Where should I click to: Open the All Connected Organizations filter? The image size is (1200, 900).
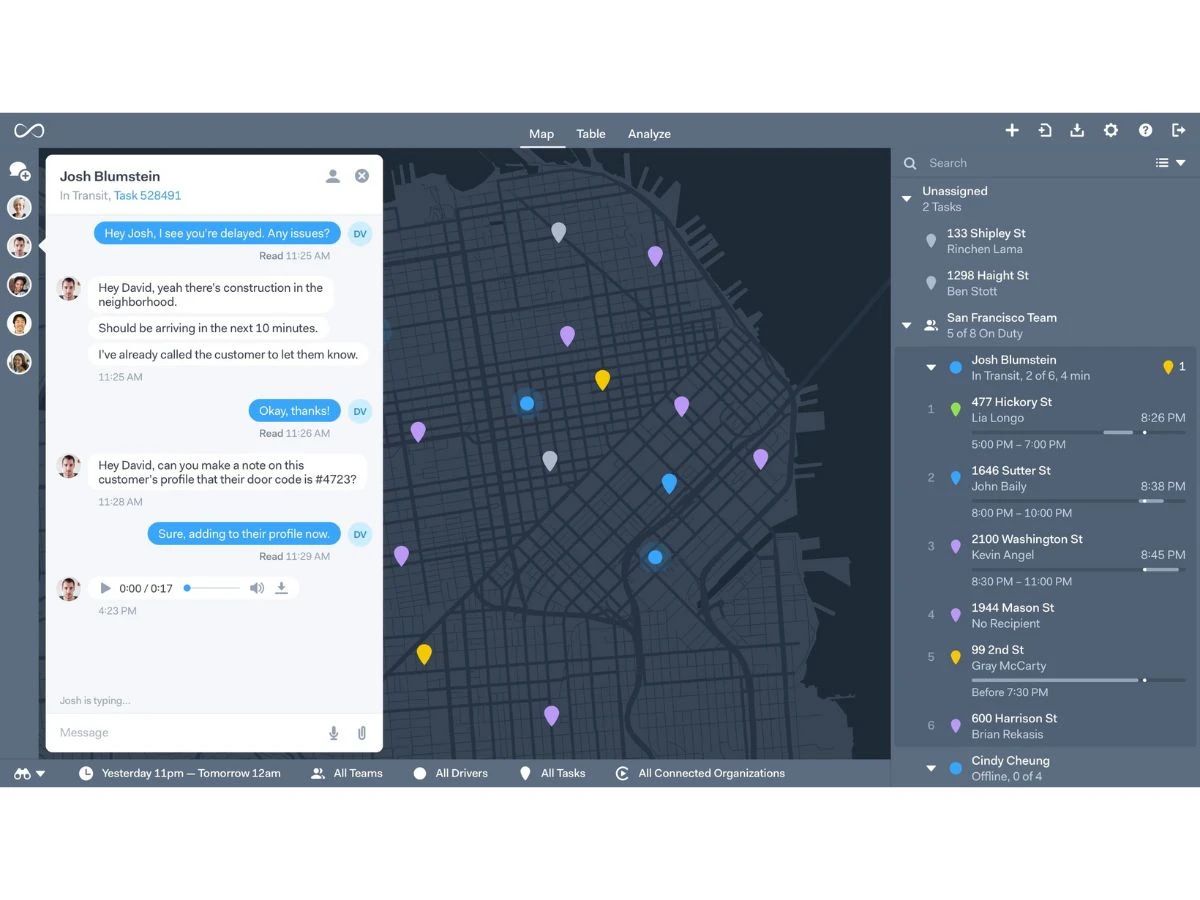pyautogui.click(x=700, y=773)
